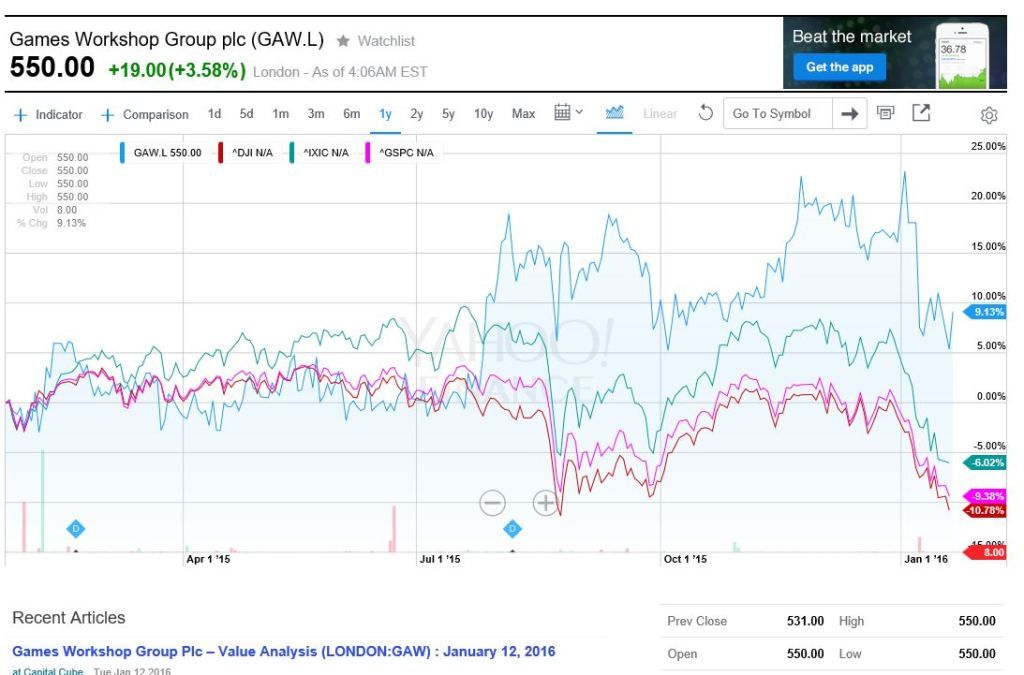1024x675 pixels.
Task: Show the 6m time range
Action: point(351,114)
